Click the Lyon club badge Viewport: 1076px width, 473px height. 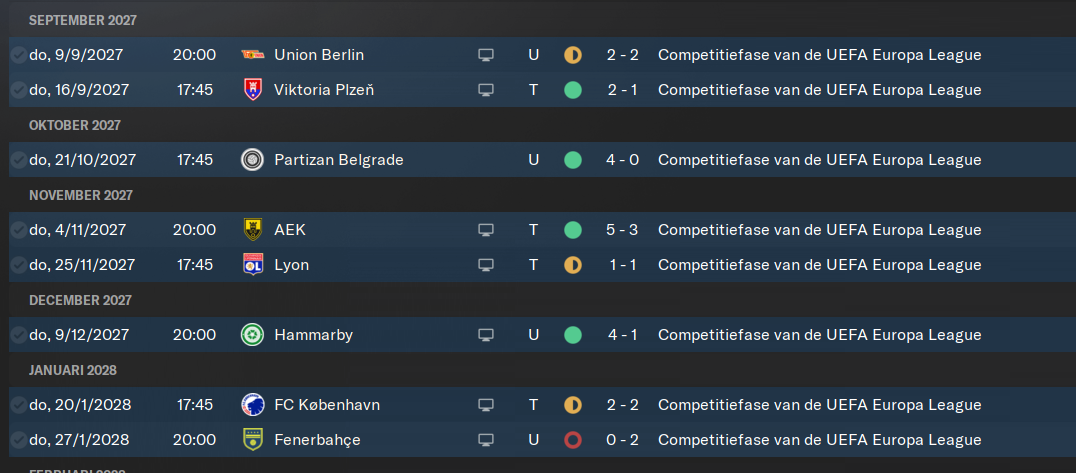[x=253, y=264]
